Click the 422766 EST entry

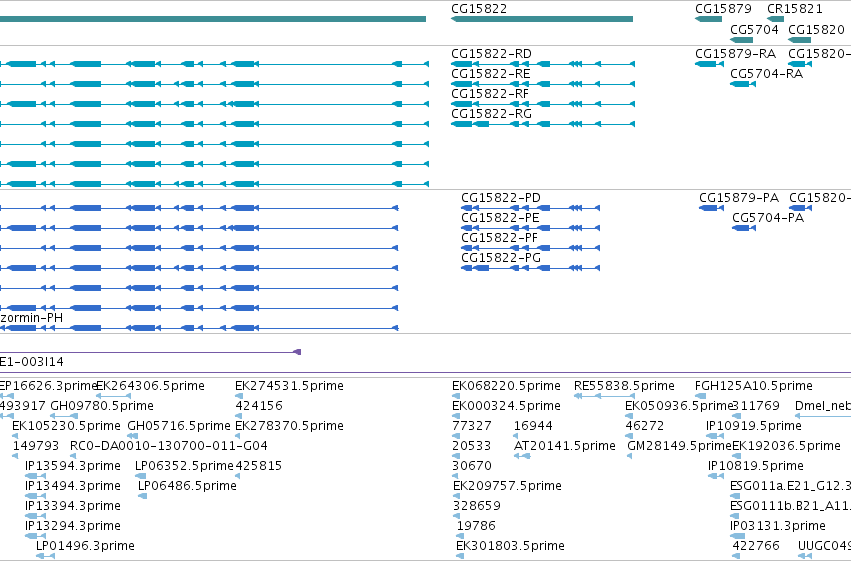point(756,546)
